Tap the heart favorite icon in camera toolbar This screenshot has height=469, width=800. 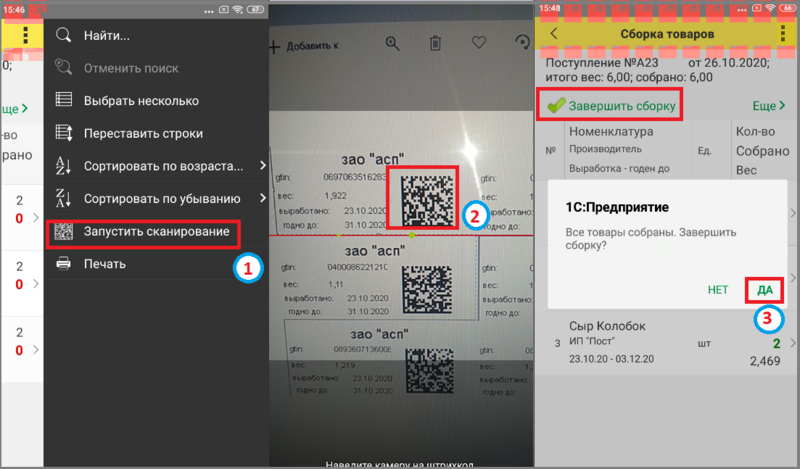[479, 42]
